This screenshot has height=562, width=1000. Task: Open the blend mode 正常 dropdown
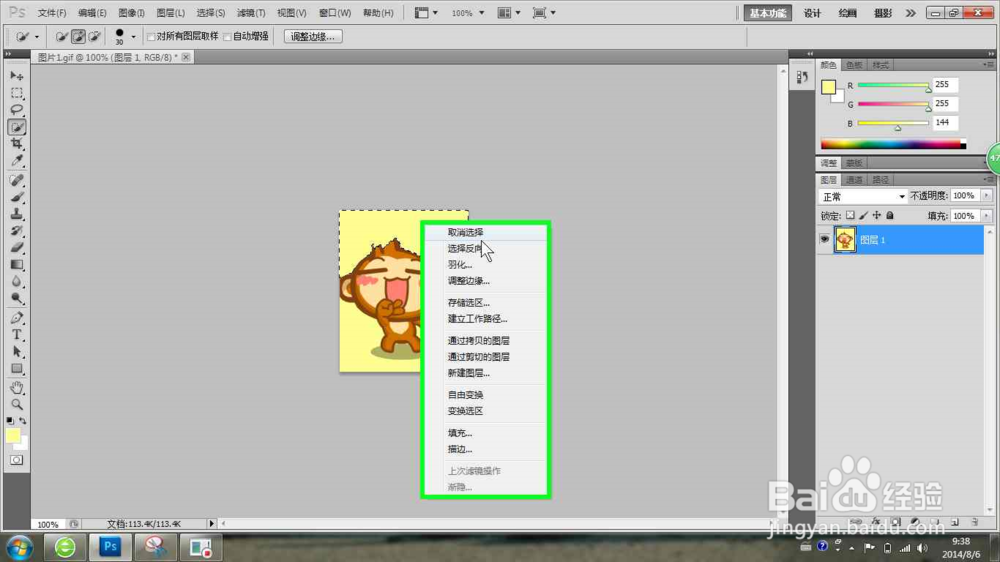(863, 196)
